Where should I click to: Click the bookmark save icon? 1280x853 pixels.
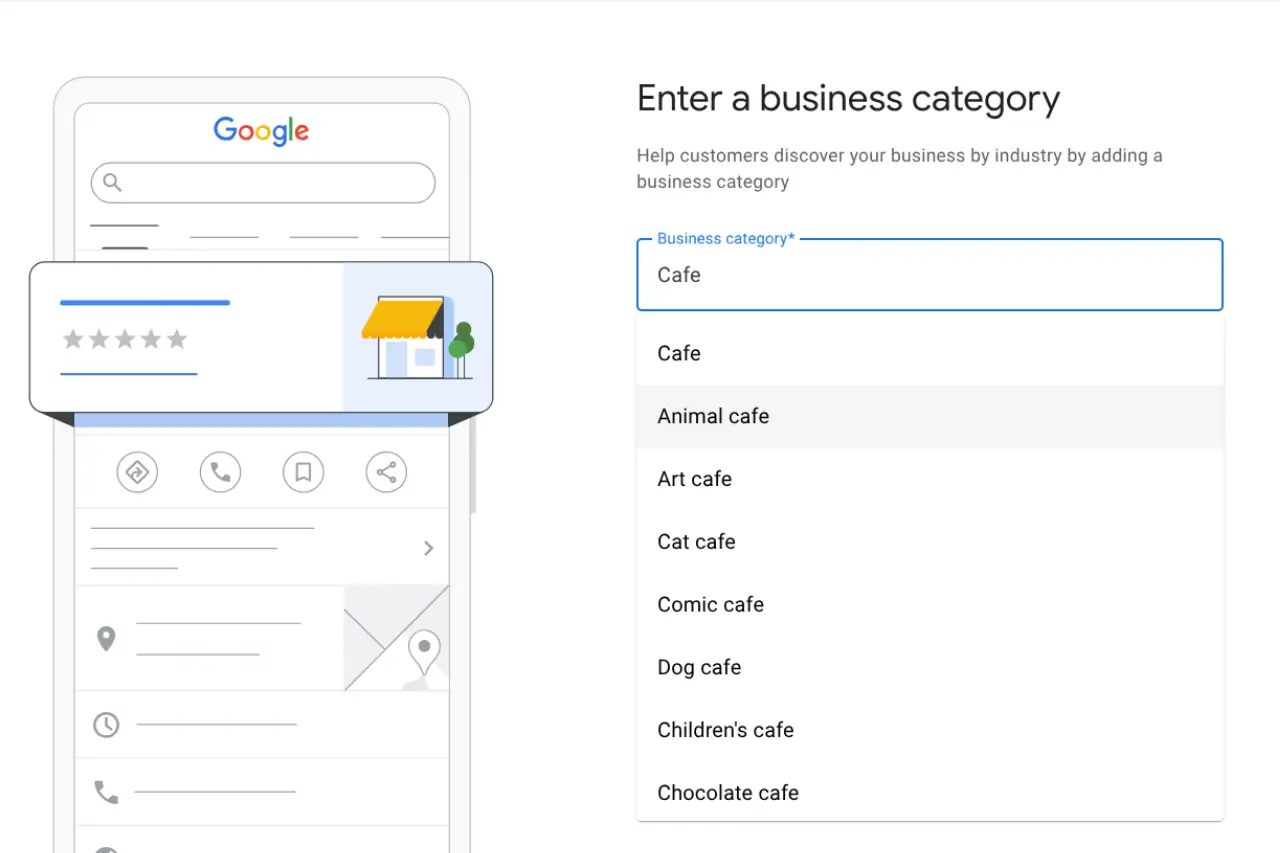[303, 472]
